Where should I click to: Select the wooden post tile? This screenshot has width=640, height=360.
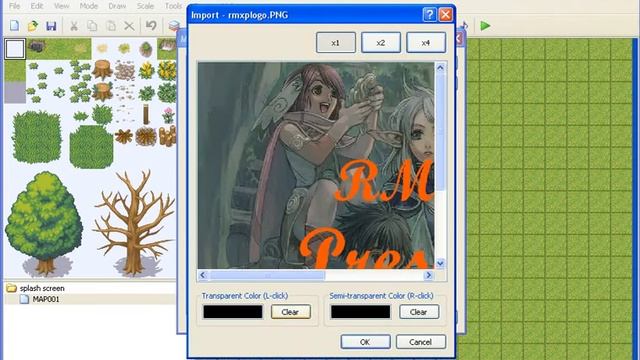tap(146, 114)
